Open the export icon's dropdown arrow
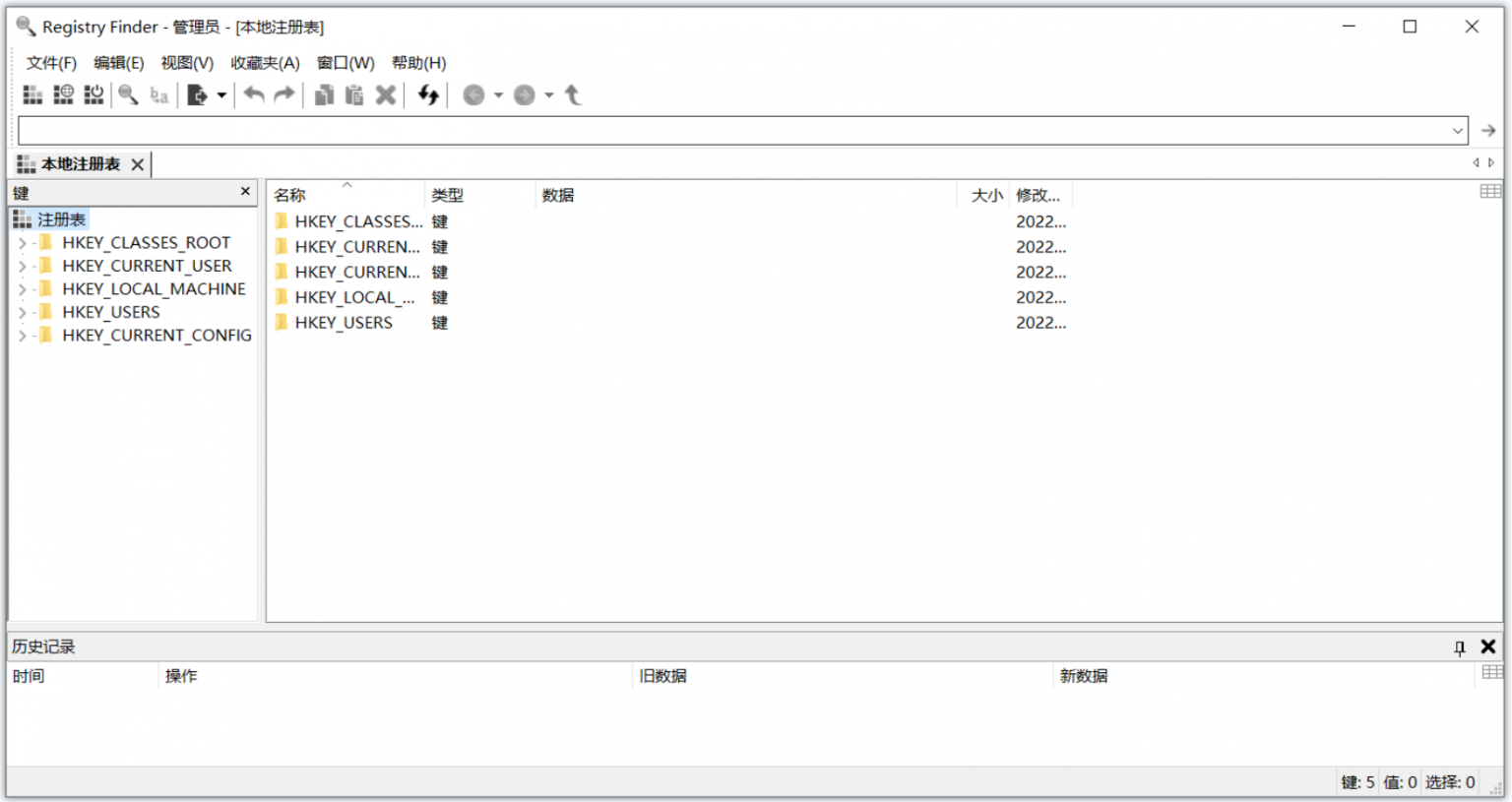1512x802 pixels. [219, 94]
